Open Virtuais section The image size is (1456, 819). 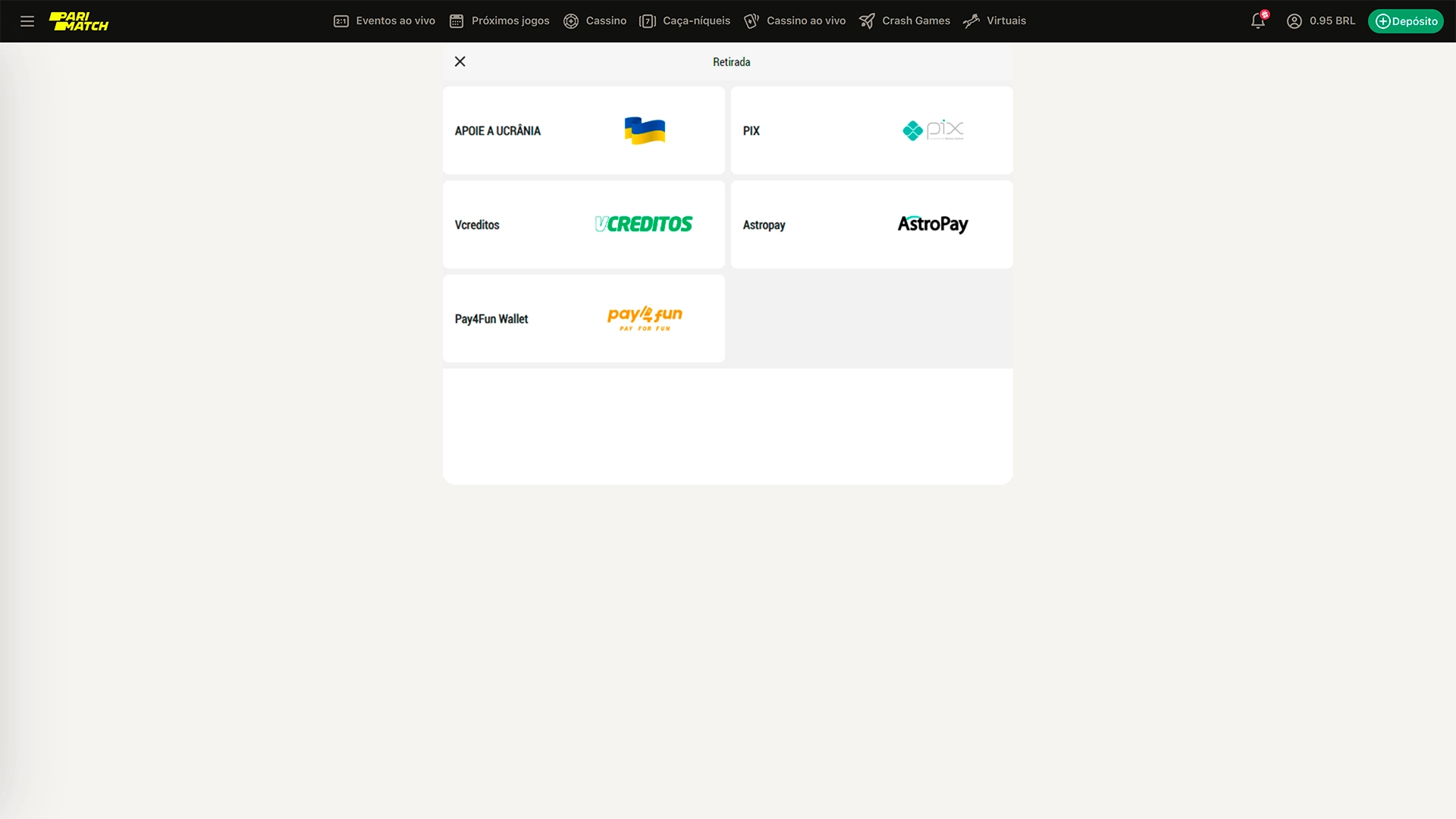(1006, 21)
